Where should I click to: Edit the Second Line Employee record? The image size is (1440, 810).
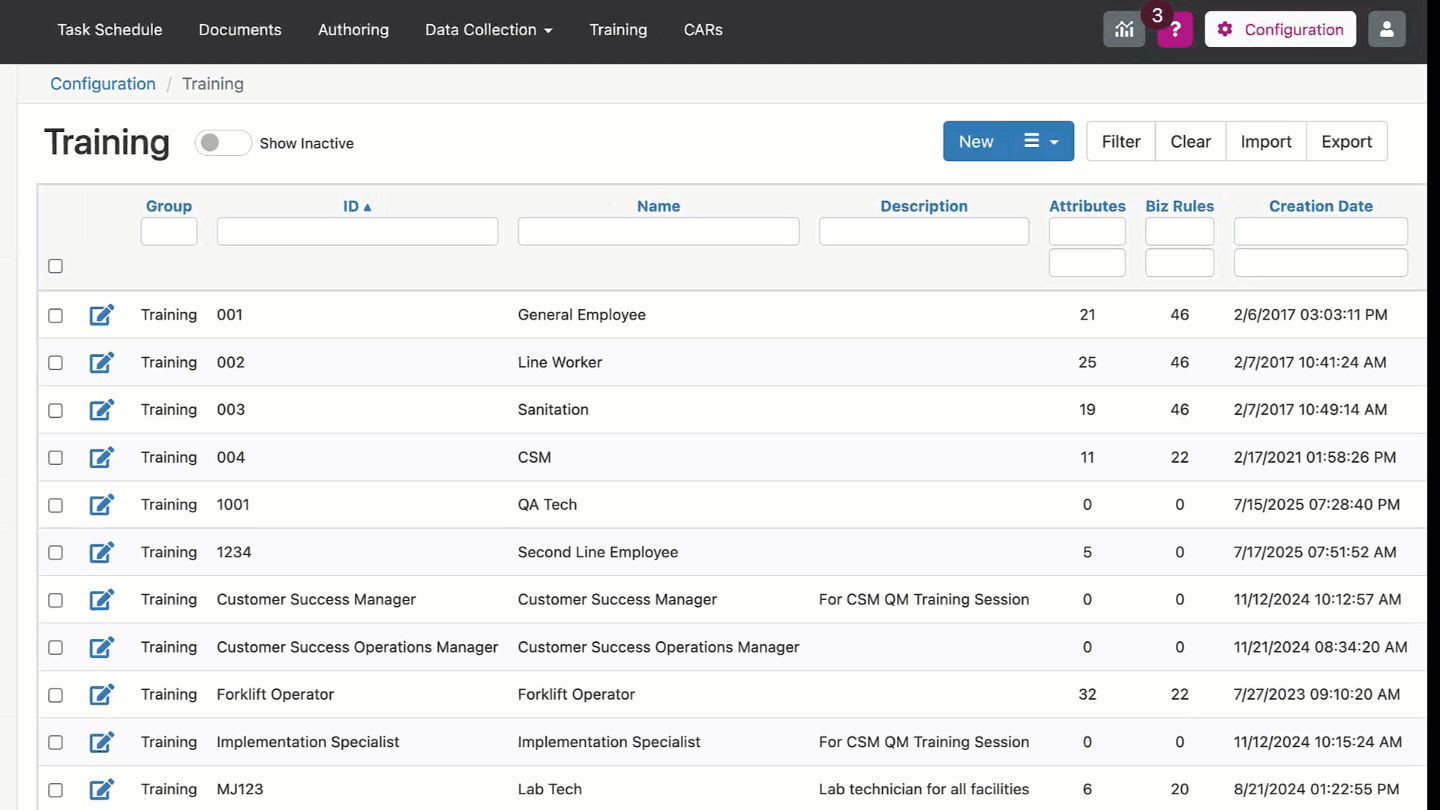(102, 552)
